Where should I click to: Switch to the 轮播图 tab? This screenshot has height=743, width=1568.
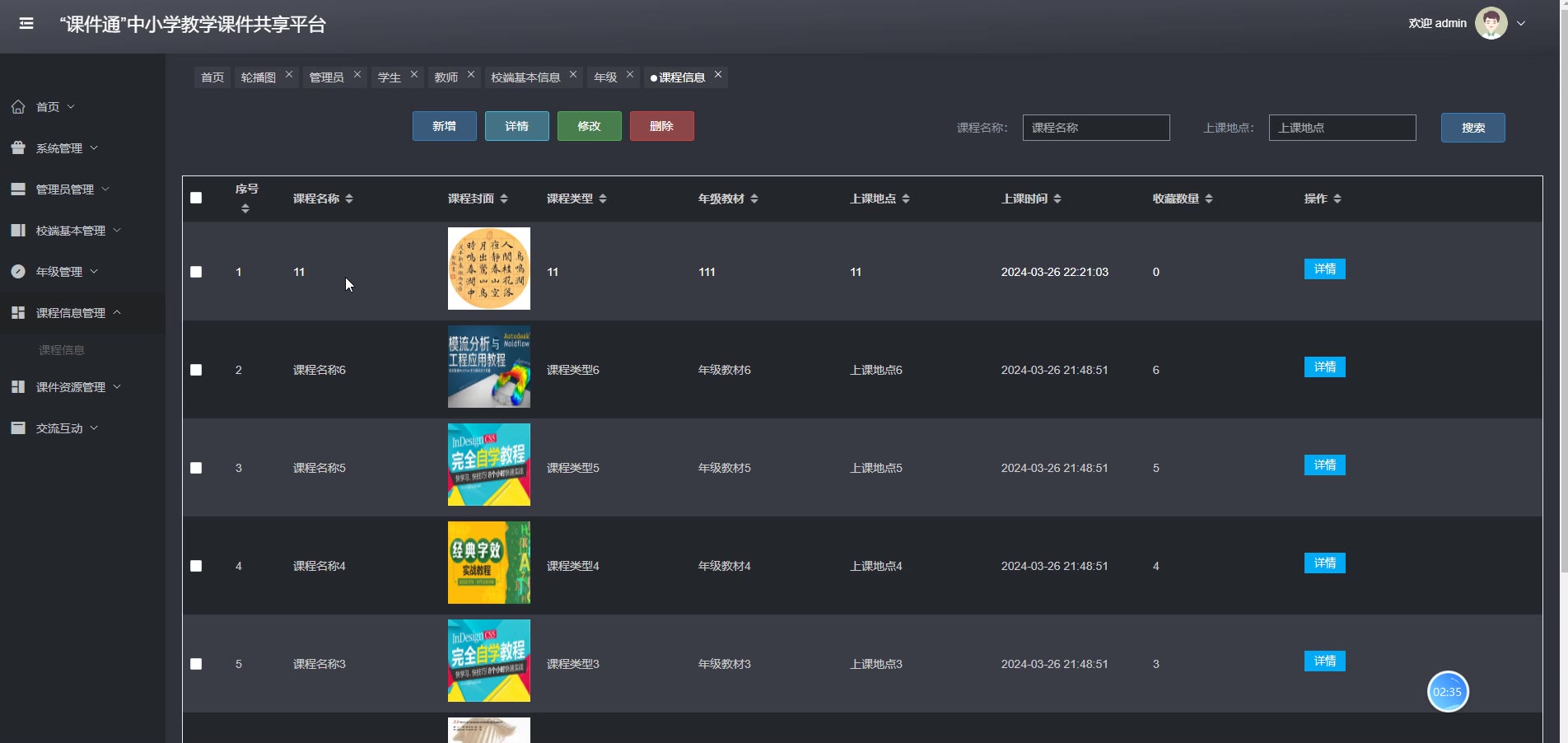pyautogui.click(x=259, y=77)
